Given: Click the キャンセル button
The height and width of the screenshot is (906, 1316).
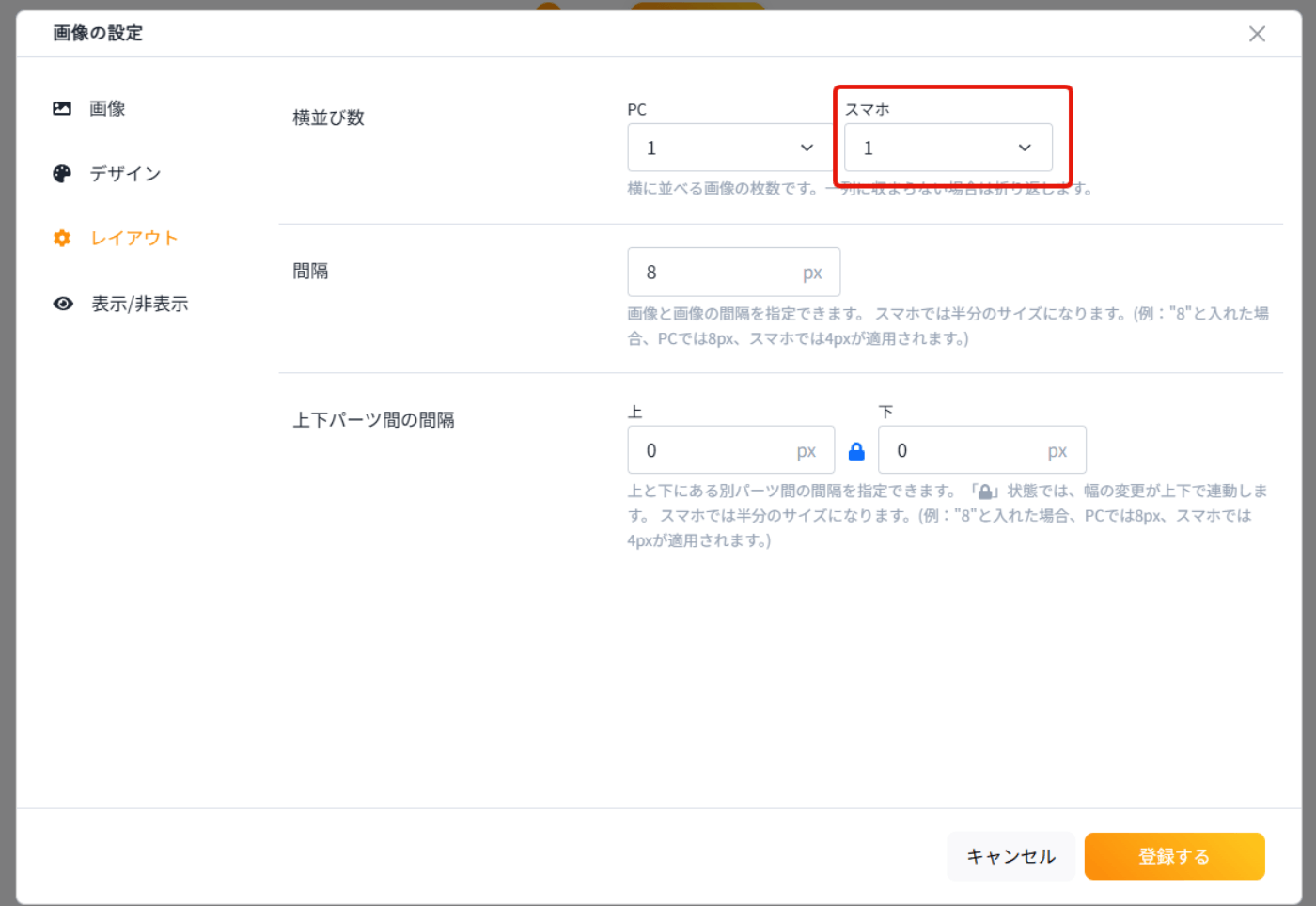Looking at the screenshot, I should [1010, 856].
